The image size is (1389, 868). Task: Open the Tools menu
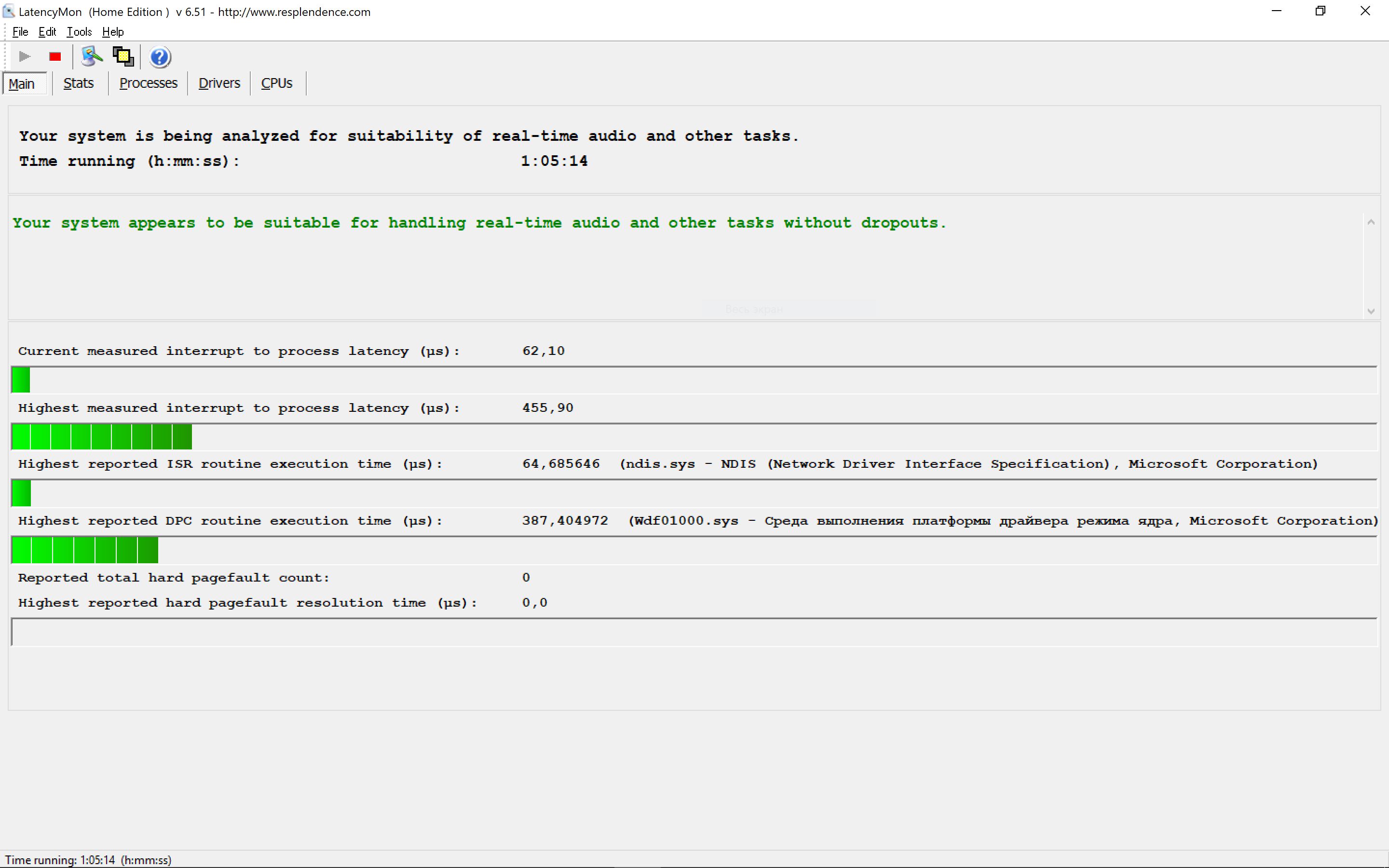pyautogui.click(x=79, y=31)
